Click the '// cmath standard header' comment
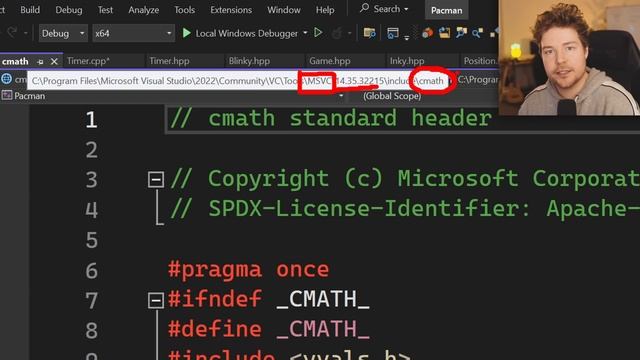The height and width of the screenshot is (360, 640). pyautogui.click(x=331, y=119)
